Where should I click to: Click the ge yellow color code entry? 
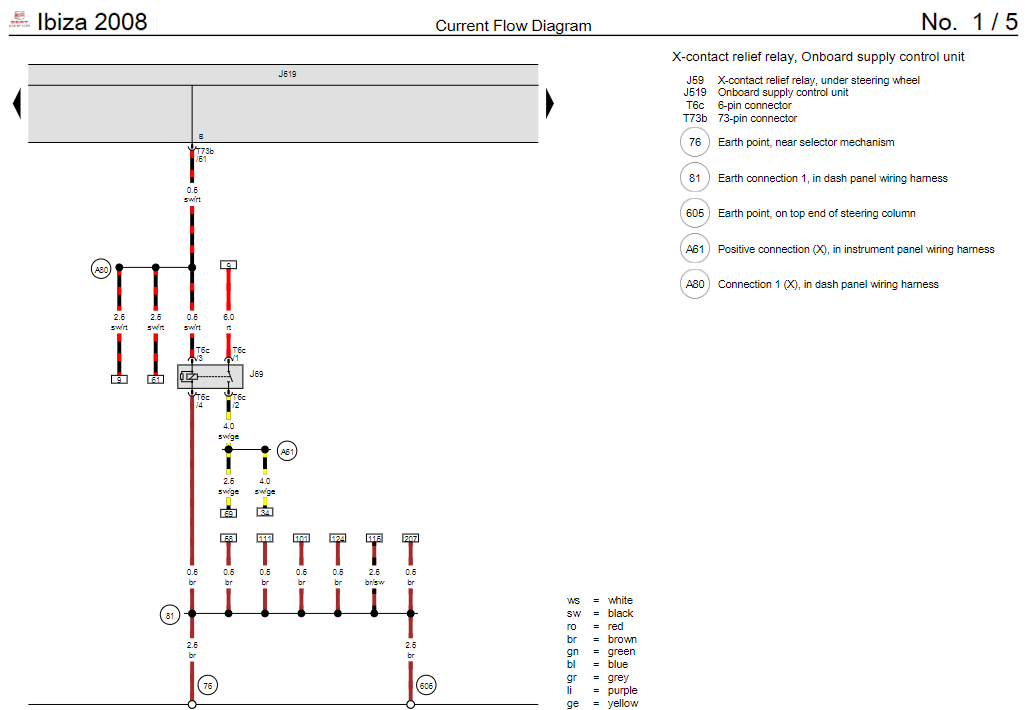pyautogui.click(x=601, y=703)
